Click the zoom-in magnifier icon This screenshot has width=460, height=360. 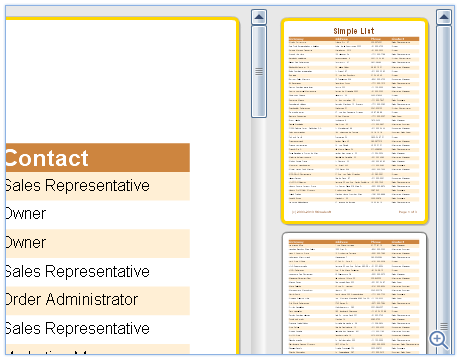pyautogui.click(x=439, y=340)
